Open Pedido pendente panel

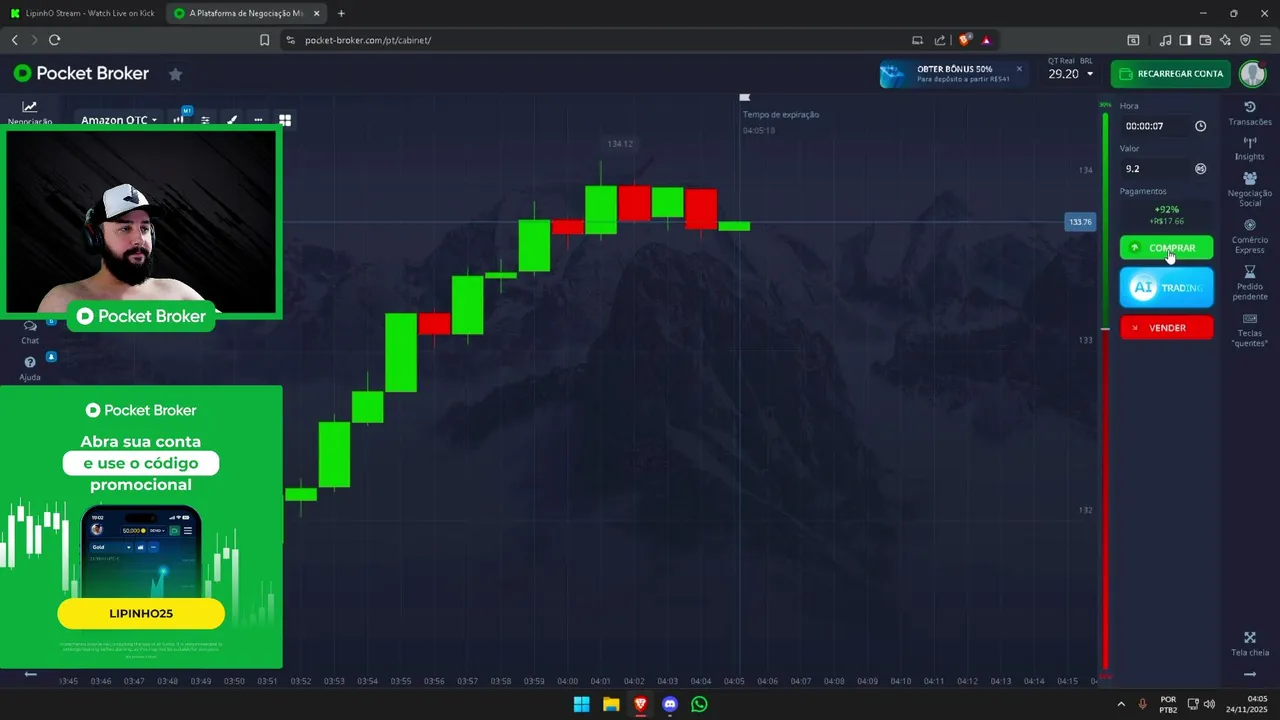coord(1249,283)
